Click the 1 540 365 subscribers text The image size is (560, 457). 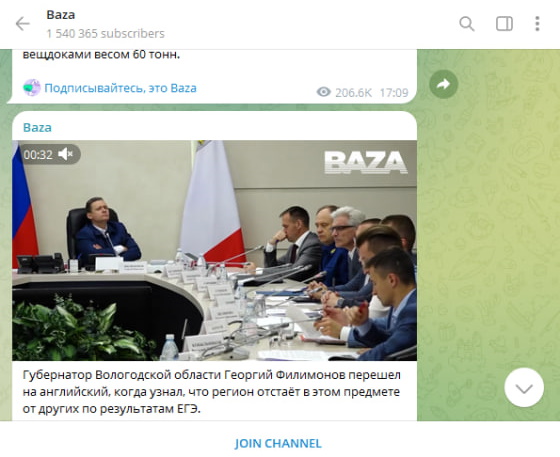pyautogui.click(x=105, y=34)
